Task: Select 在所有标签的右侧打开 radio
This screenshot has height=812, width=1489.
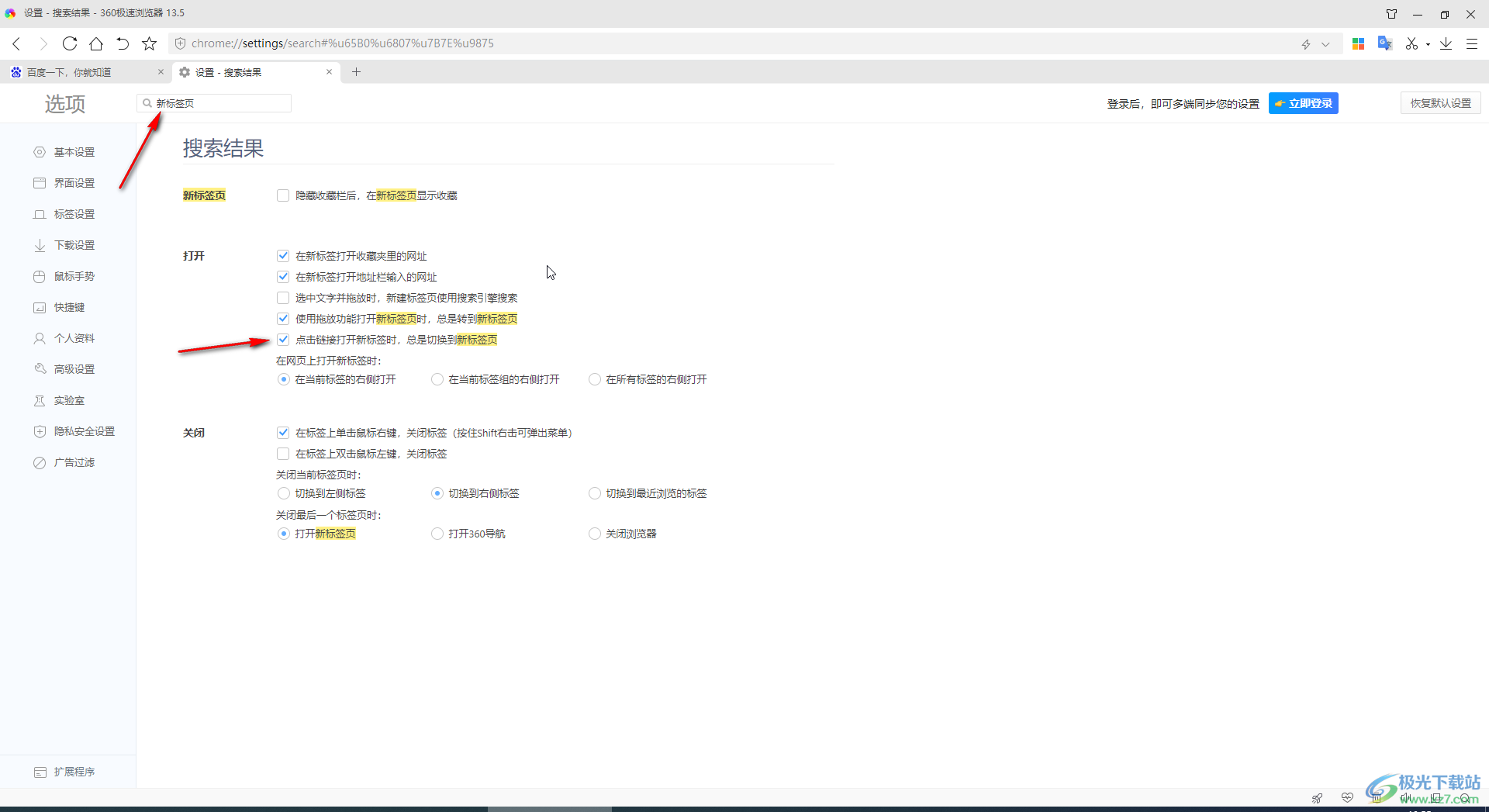Action: [594, 379]
